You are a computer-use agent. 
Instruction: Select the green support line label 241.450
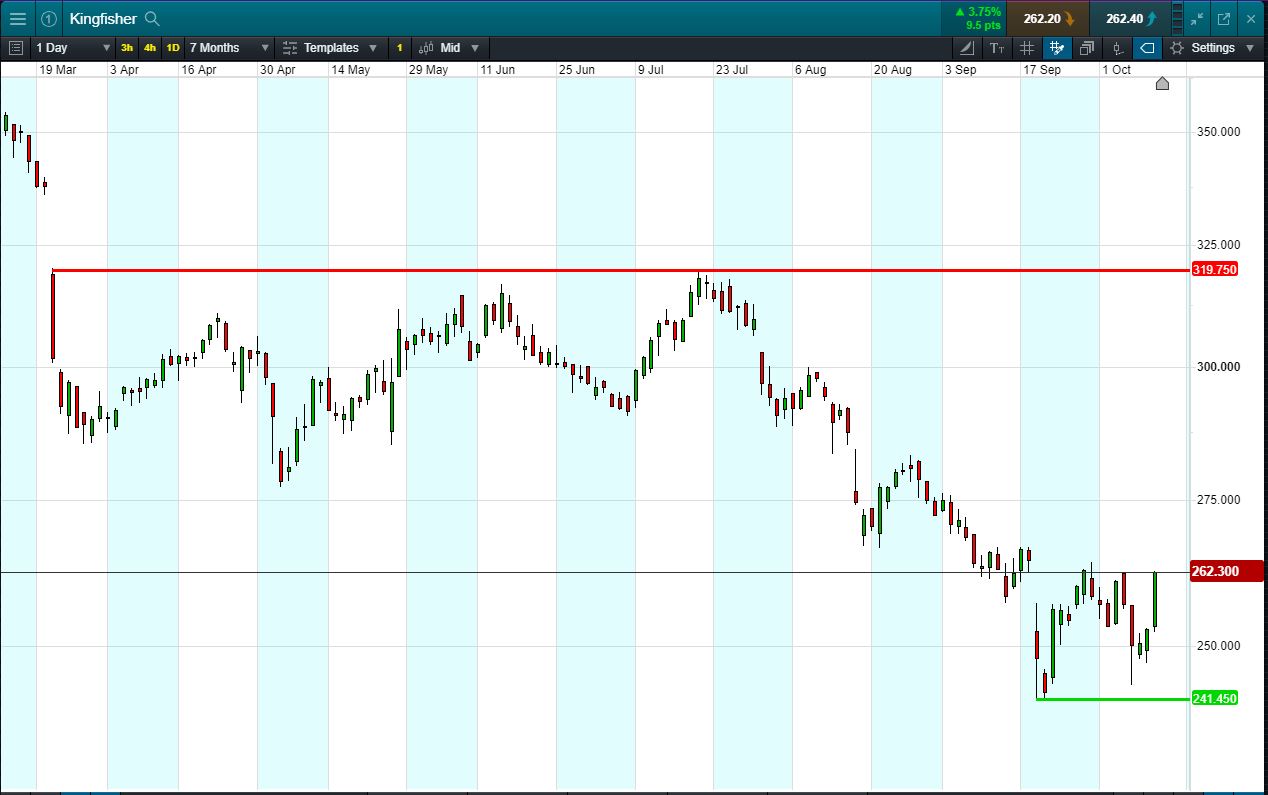point(1214,698)
